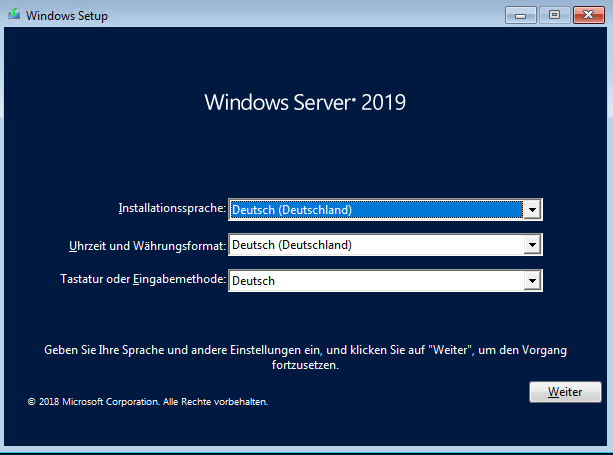Click the Uhrzeit und Währungsformat label
Image resolution: width=613 pixels, height=455 pixels.
tap(147, 246)
